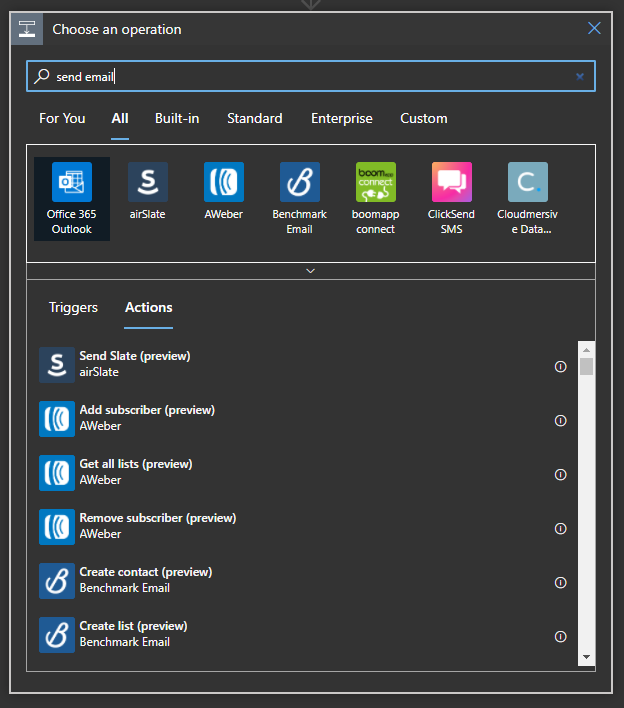Choose Add subscriber (preview) action
Image resolution: width=624 pixels, height=708 pixels.
point(303,419)
